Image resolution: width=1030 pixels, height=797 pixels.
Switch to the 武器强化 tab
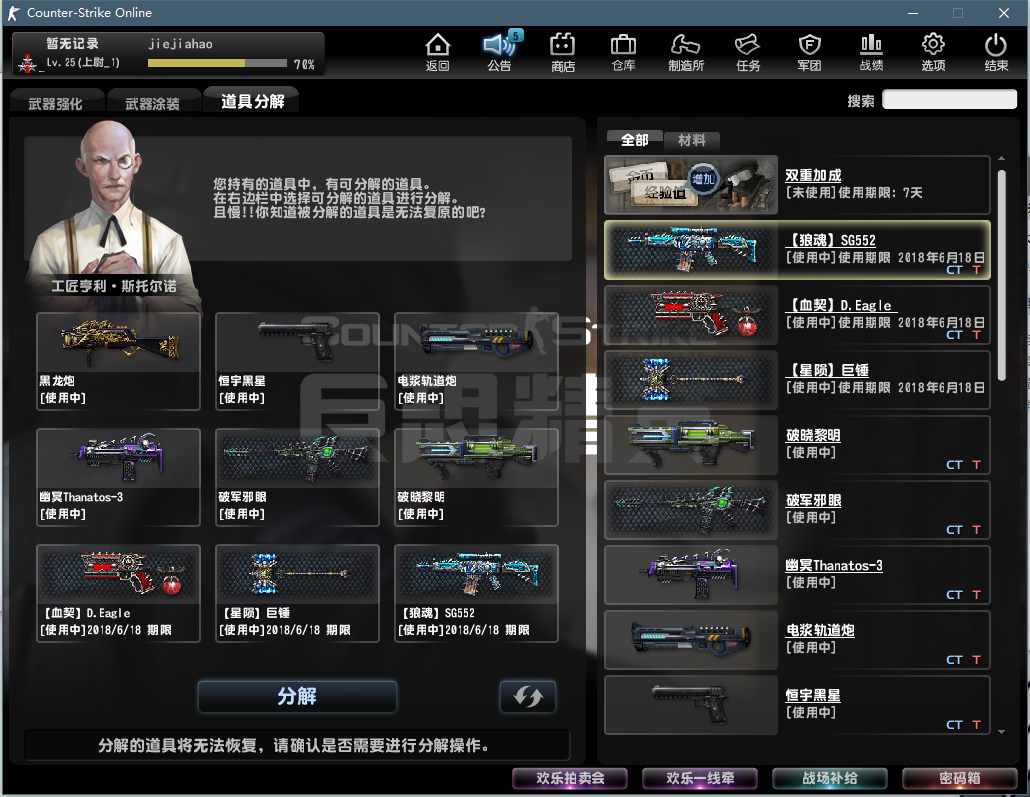coord(56,103)
